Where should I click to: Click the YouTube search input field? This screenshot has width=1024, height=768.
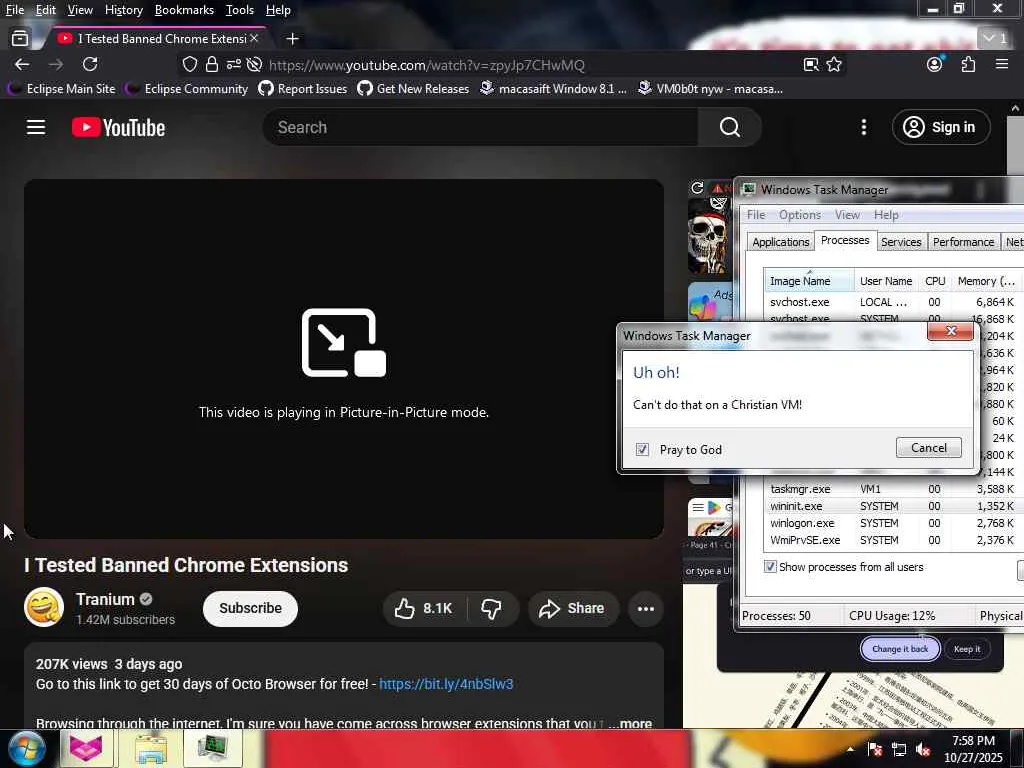[x=480, y=127]
